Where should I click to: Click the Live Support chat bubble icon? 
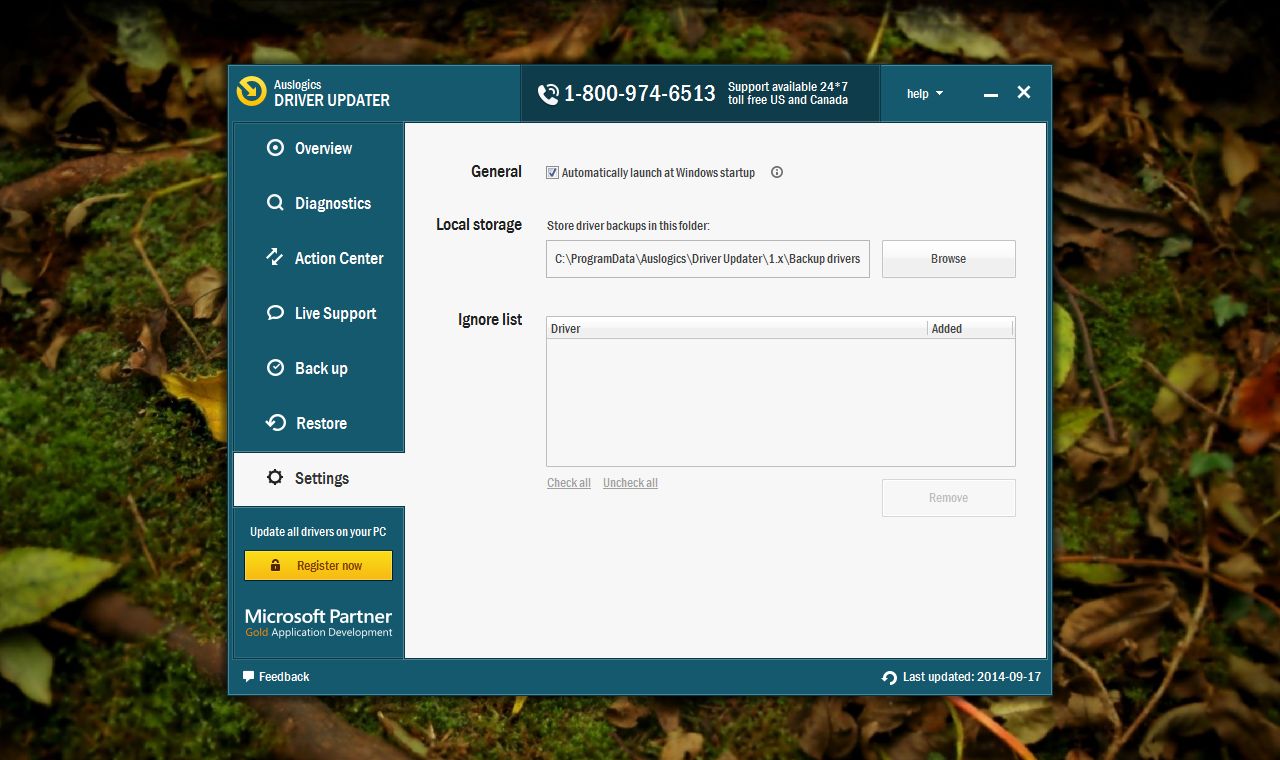275,313
